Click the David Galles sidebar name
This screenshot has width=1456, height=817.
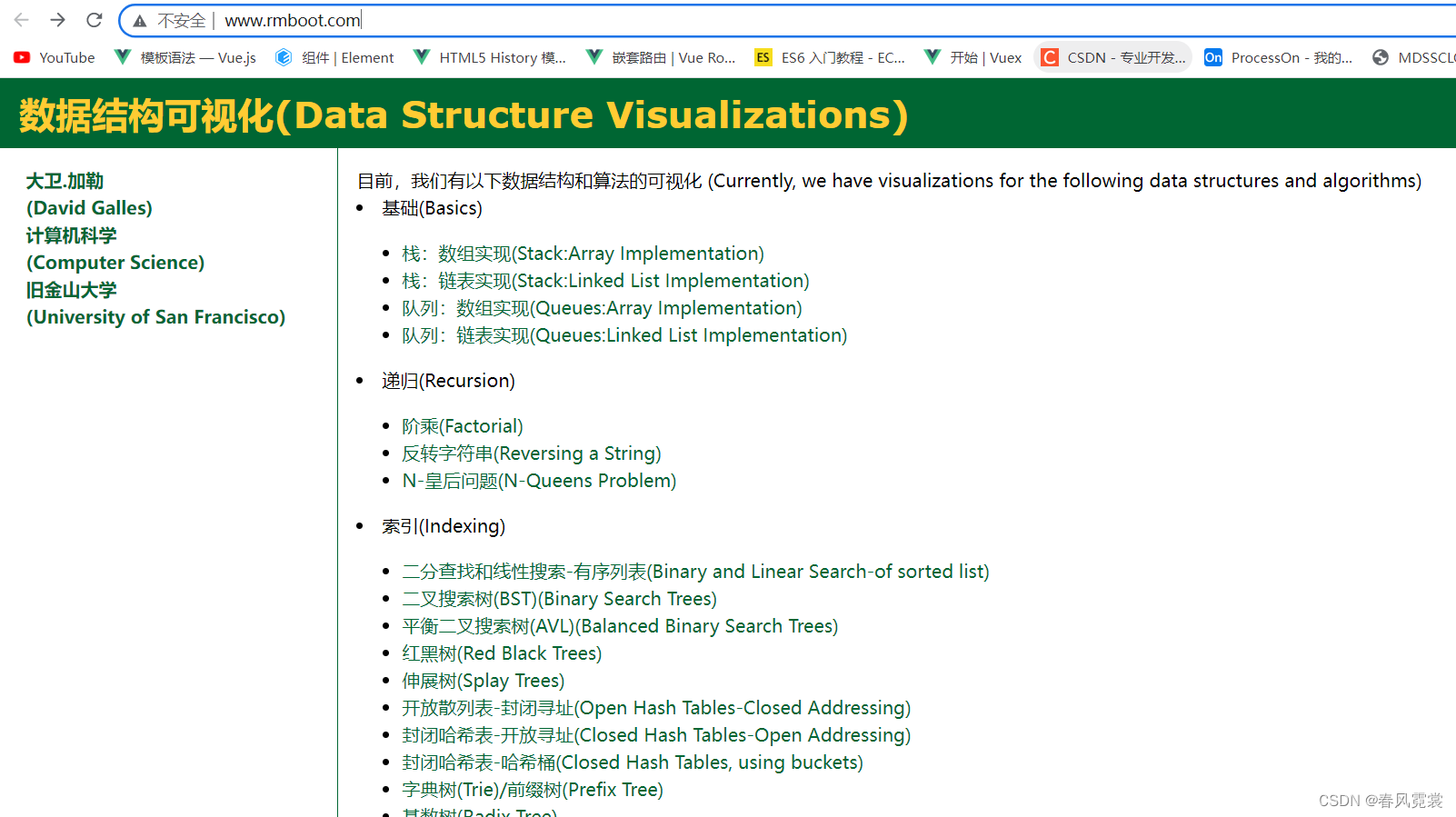(89, 208)
